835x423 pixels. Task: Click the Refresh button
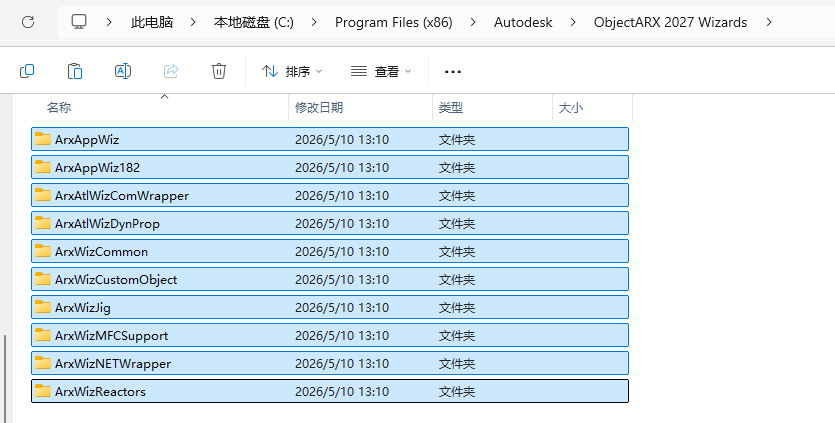pyautogui.click(x=28, y=22)
